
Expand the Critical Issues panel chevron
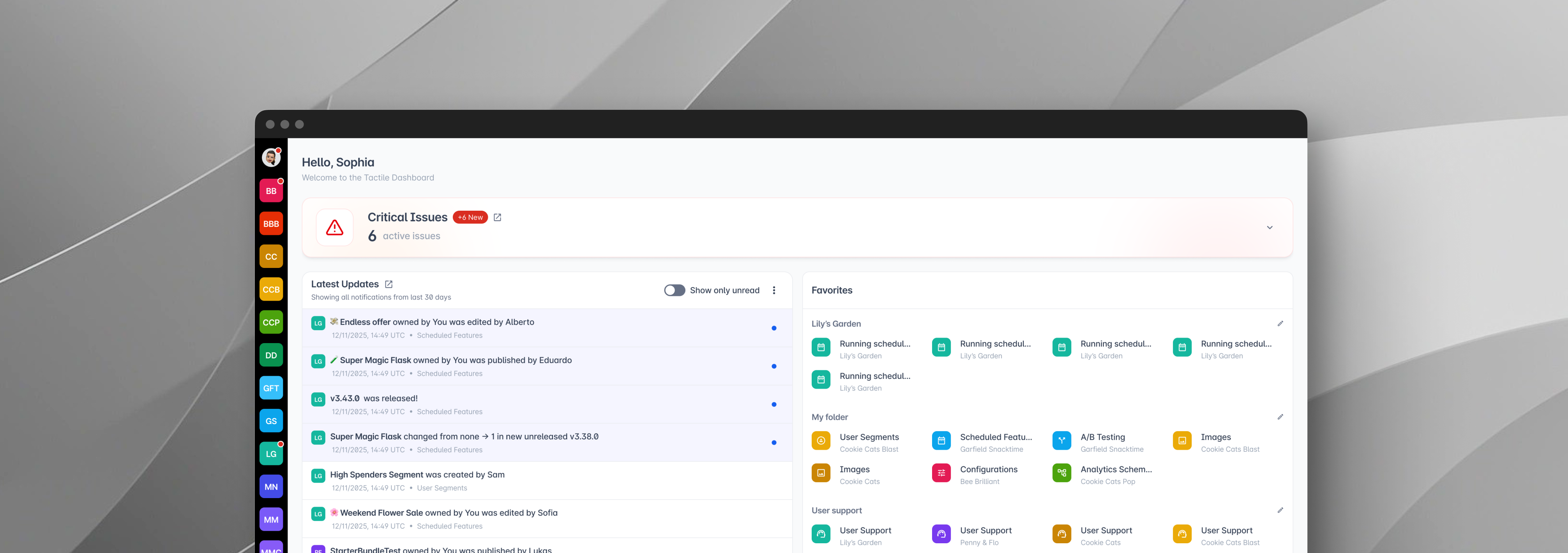click(1270, 227)
